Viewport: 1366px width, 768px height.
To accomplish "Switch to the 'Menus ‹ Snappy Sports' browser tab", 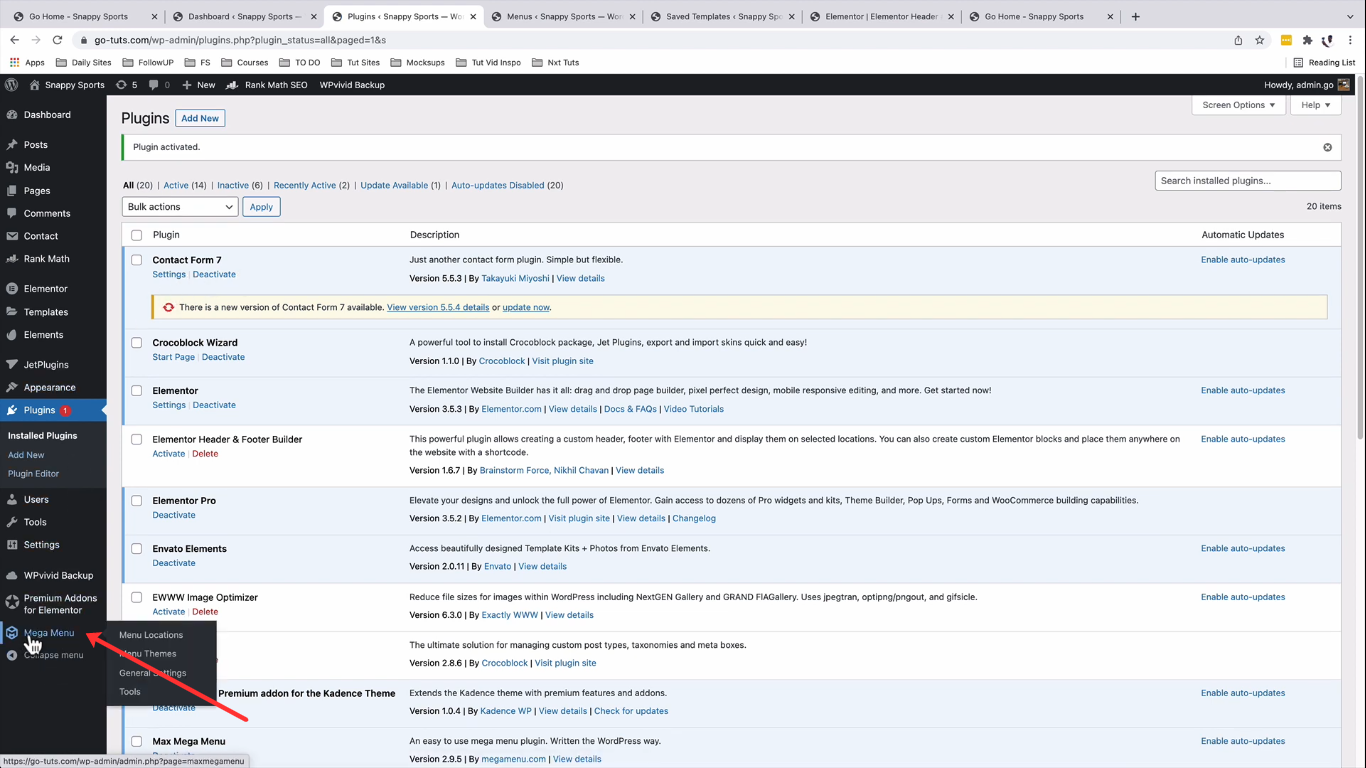I will pos(563,16).
